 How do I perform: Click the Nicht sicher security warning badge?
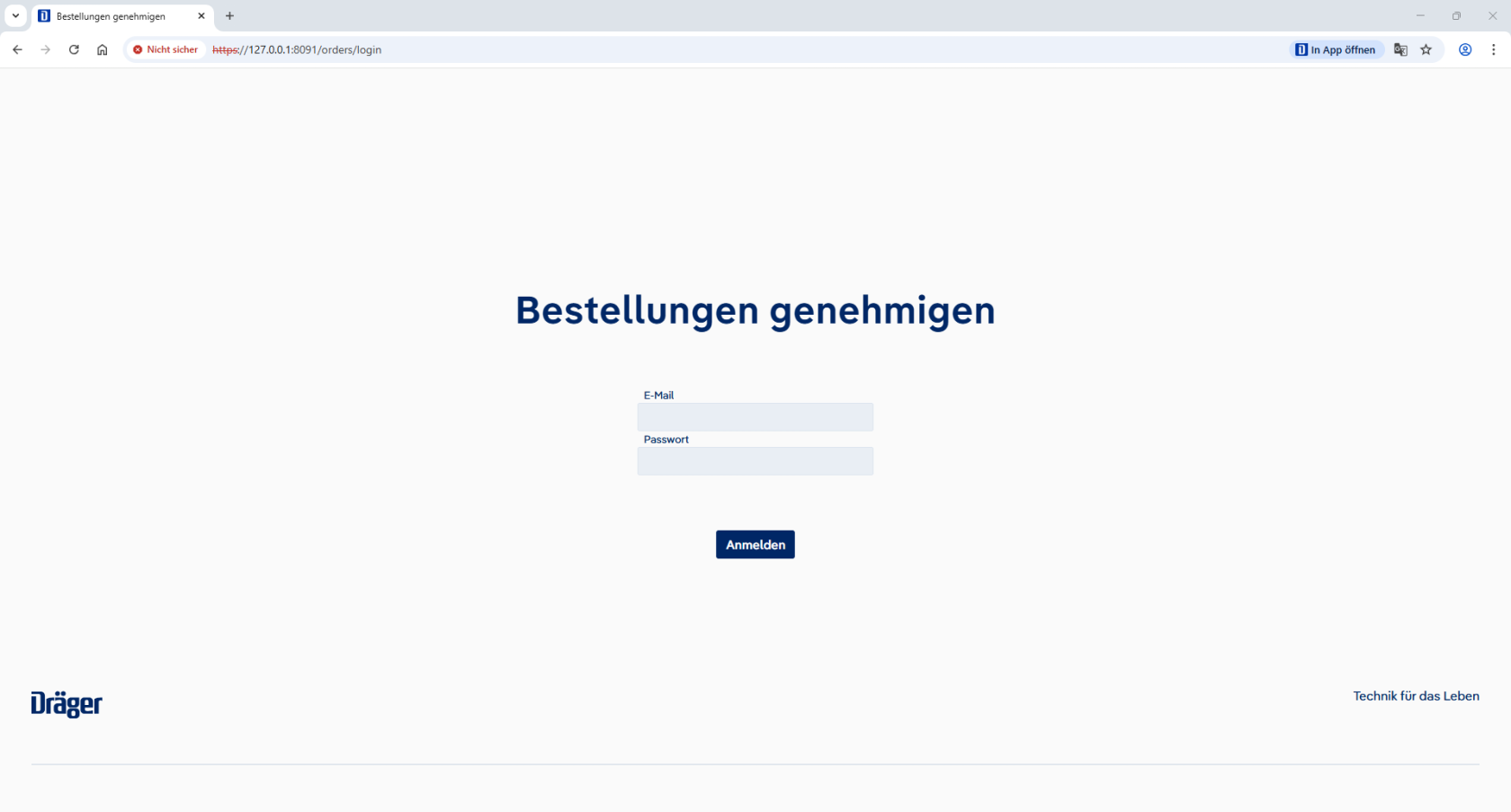pos(165,49)
